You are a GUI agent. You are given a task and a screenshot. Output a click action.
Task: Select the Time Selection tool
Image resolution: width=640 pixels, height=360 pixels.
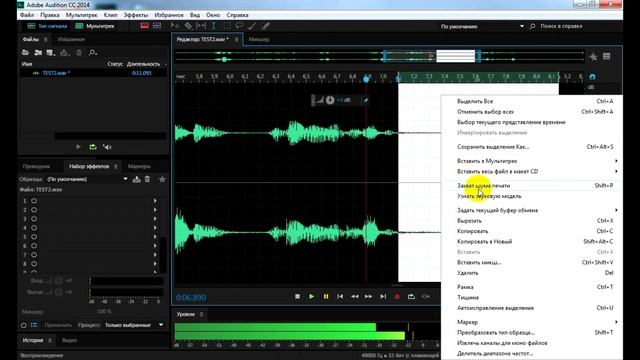tap(213, 26)
